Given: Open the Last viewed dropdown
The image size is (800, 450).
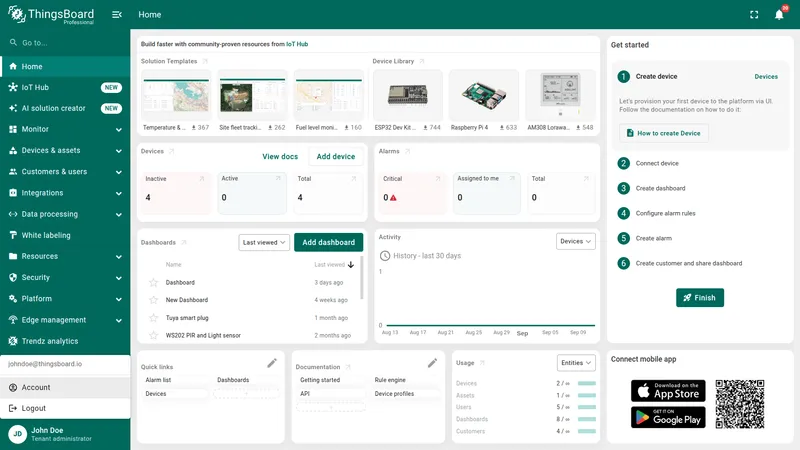Looking at the screenshot, I should (264, 242).
